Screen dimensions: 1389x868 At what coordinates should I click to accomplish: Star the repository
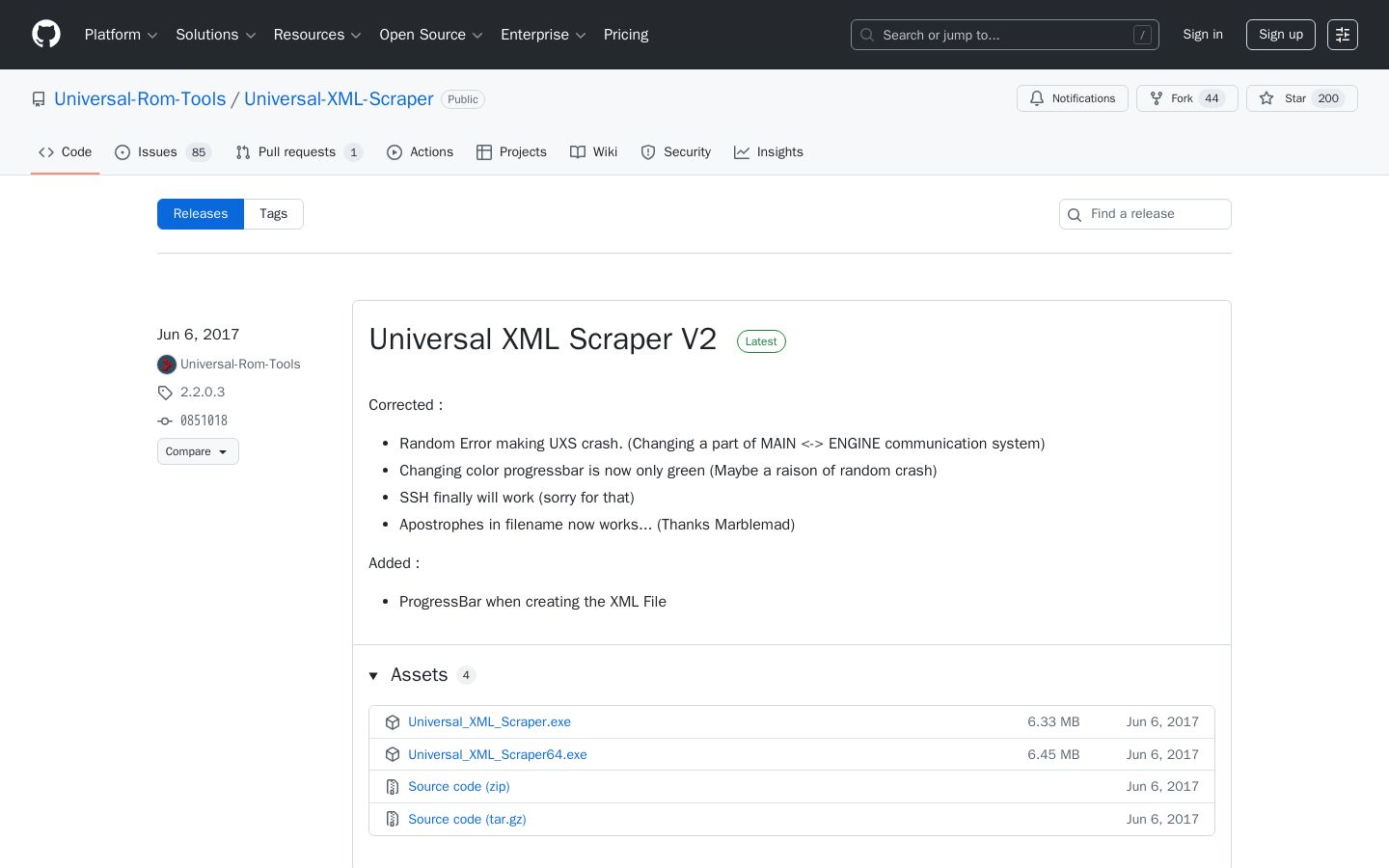tap(1302, 98)
